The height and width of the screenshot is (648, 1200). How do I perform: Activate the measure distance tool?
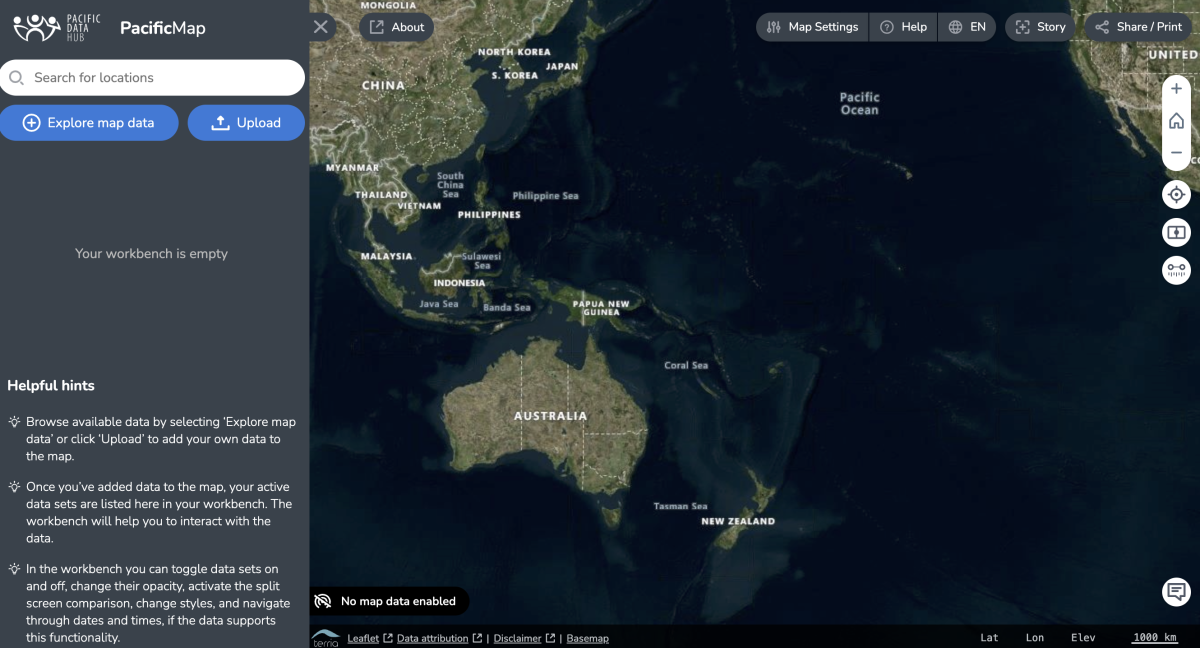(1176, 269)
